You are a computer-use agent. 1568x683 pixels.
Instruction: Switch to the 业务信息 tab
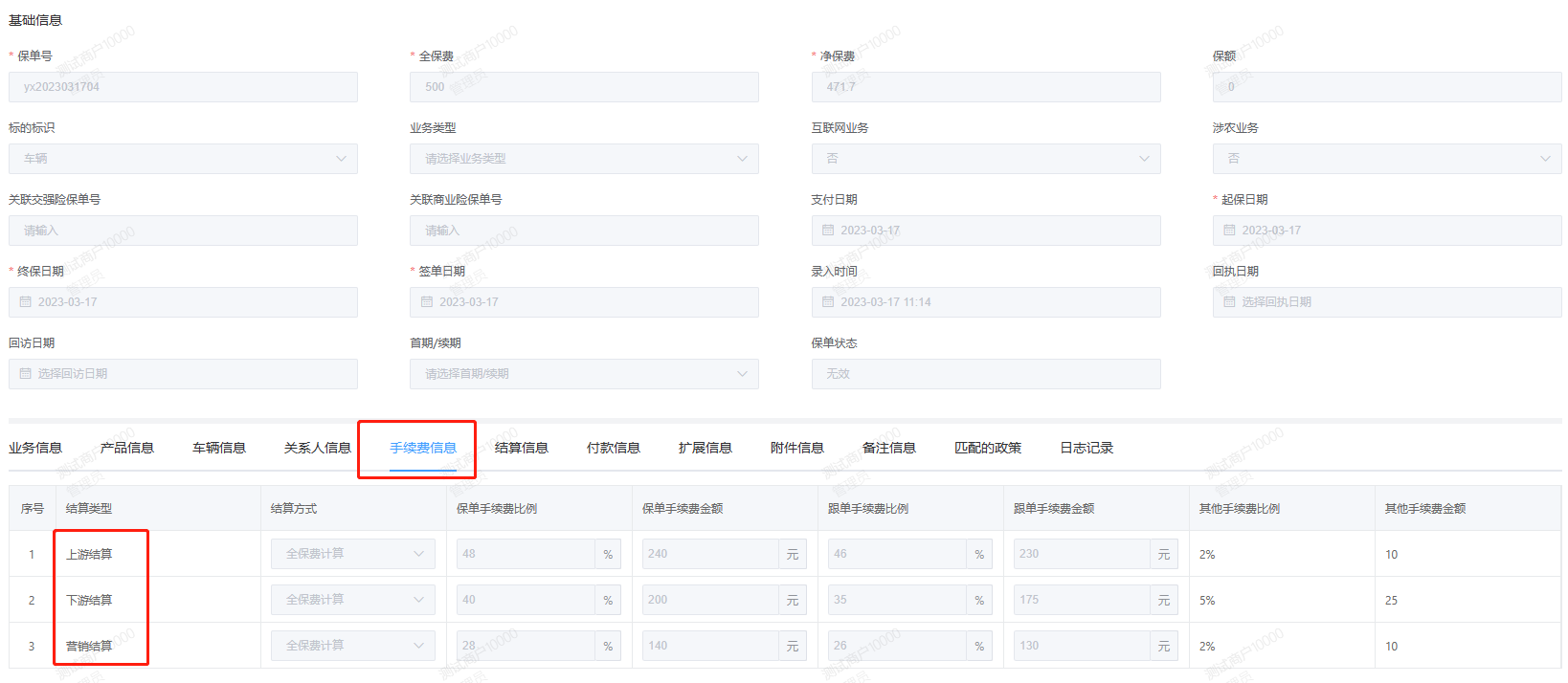point(35,448)
